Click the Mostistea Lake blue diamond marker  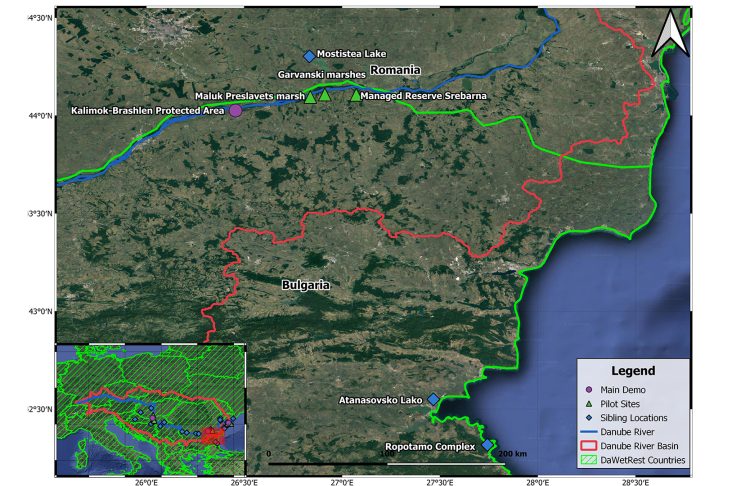(x=309, y=56)
